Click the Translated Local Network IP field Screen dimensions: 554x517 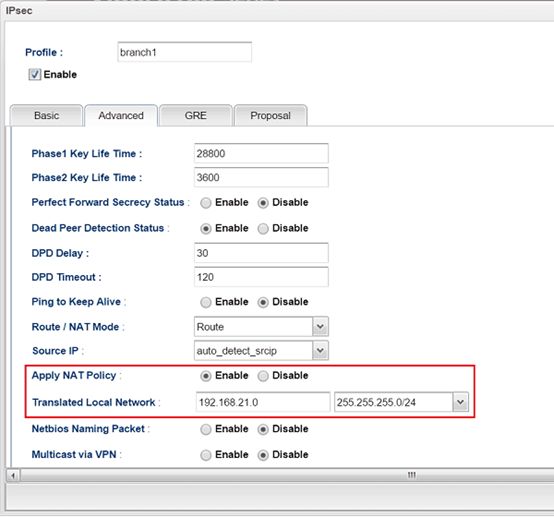pos(263,402)
